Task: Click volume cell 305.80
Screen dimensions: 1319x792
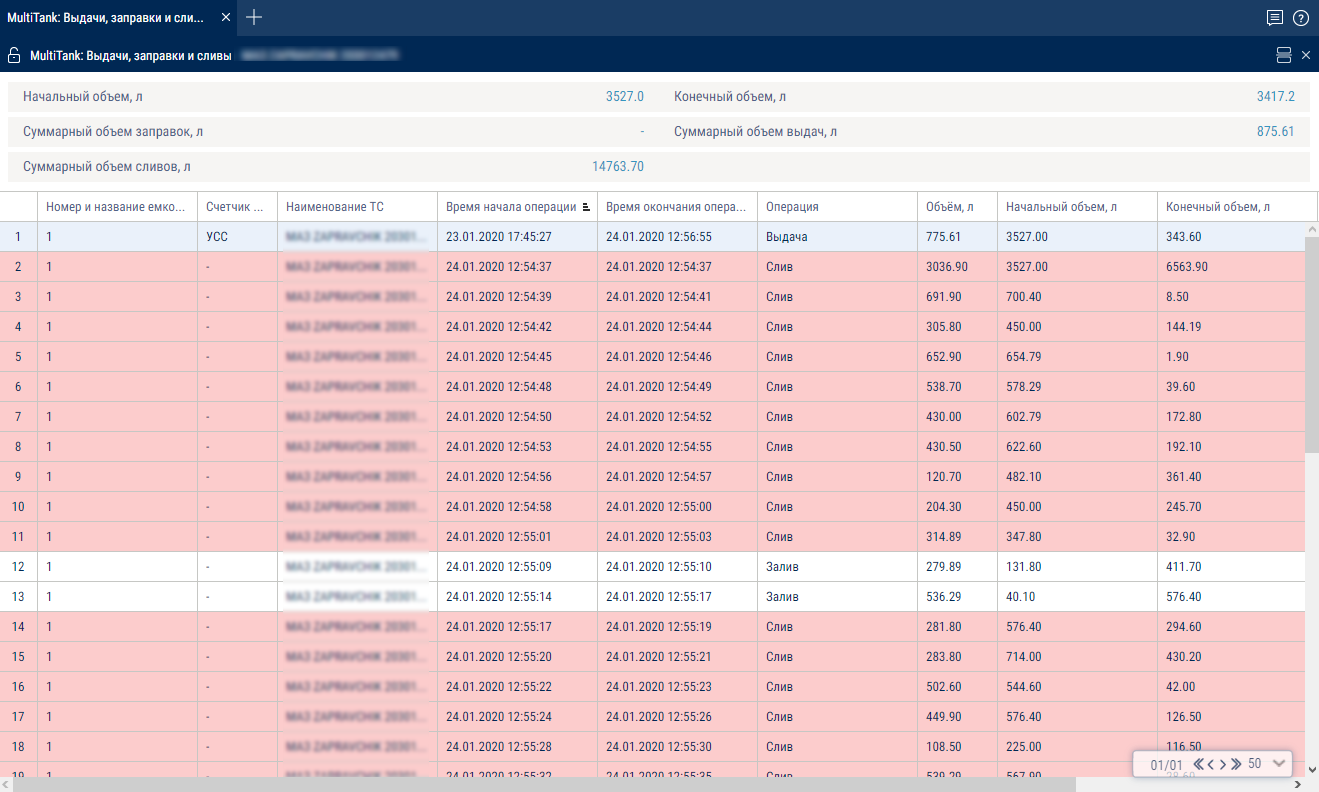Action: point(957,327)
